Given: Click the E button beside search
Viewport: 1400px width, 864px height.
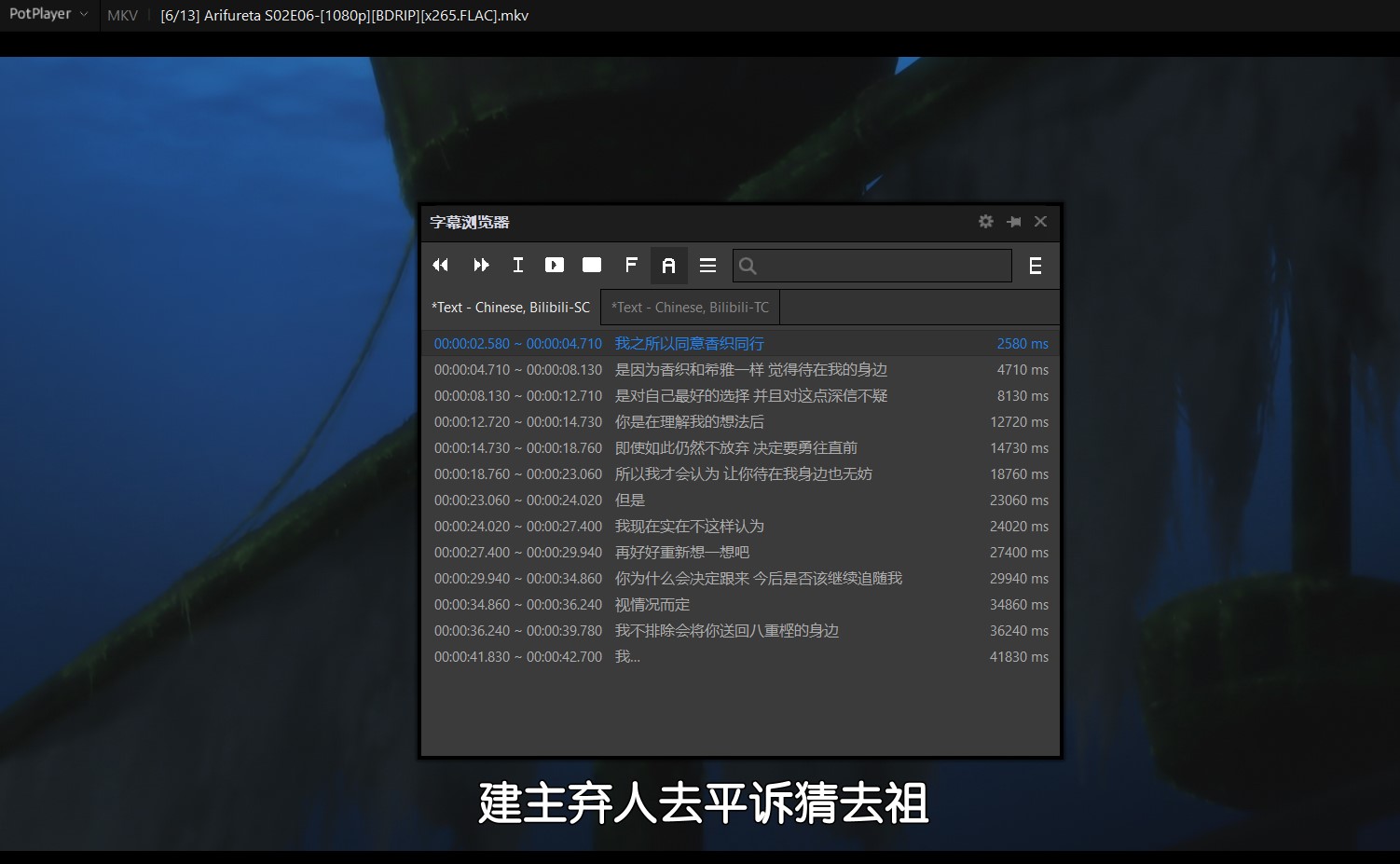Looking at the screenshot, I should [1036, 266].
